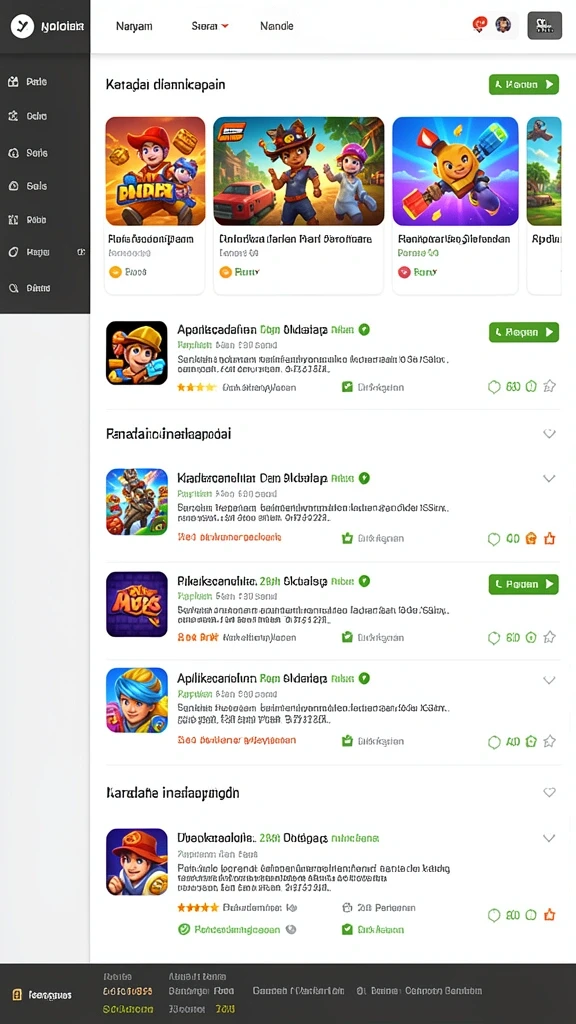Open the purple hammer-character game thumbnail

455,171
